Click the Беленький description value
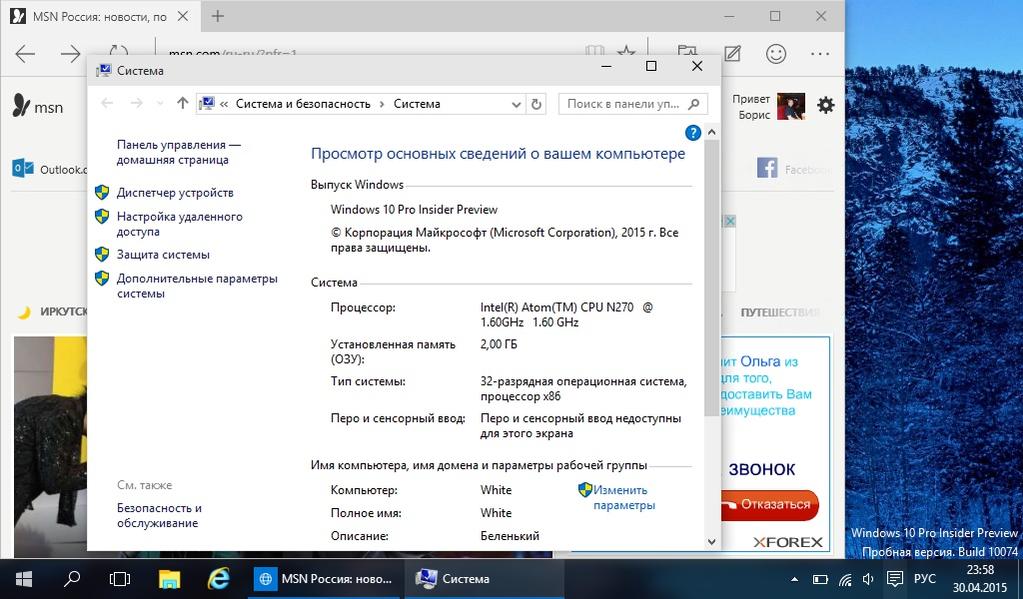Image resolution: width=1023 pixels, height=599 pixels. [x=510, y=536]
